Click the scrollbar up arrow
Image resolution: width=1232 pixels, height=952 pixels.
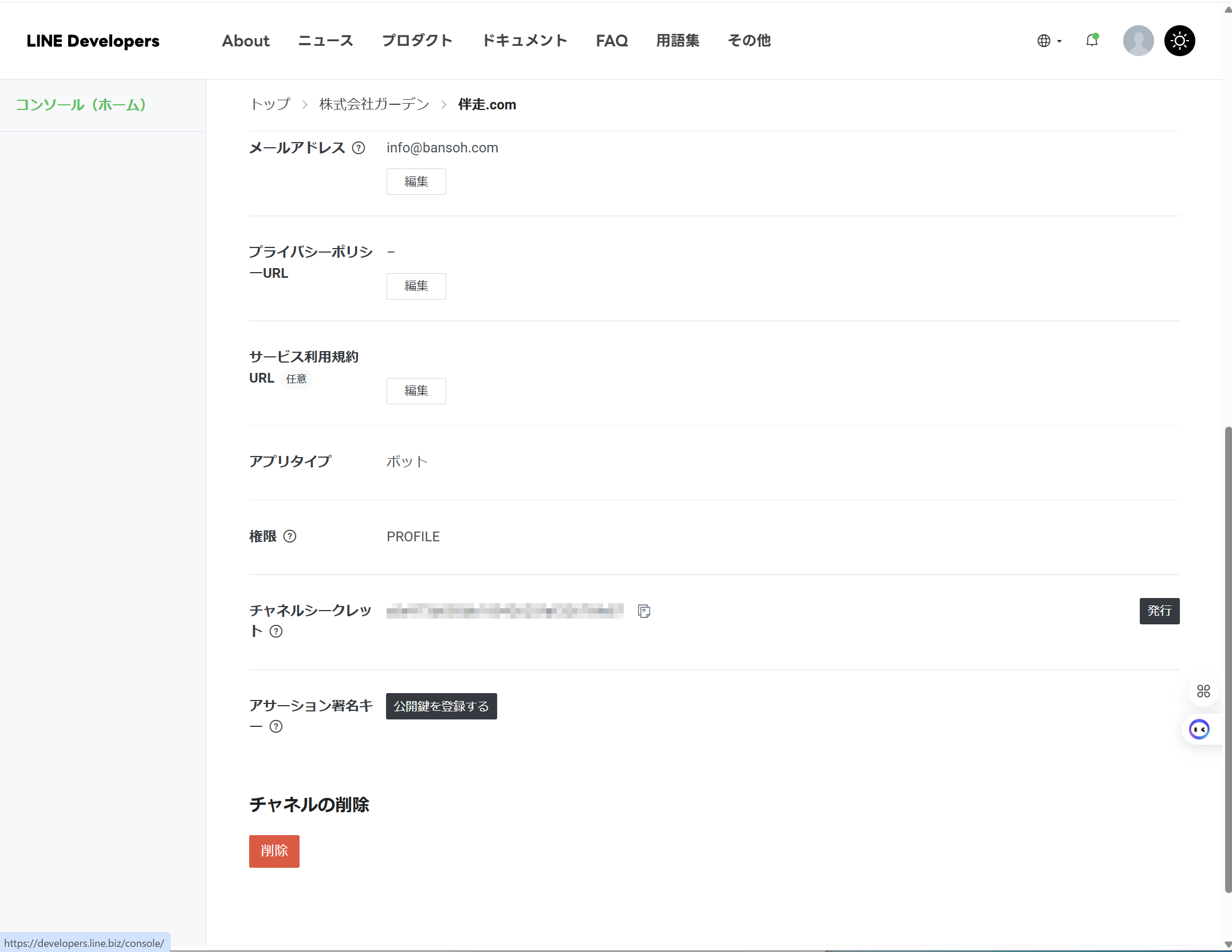[1227, 9]
